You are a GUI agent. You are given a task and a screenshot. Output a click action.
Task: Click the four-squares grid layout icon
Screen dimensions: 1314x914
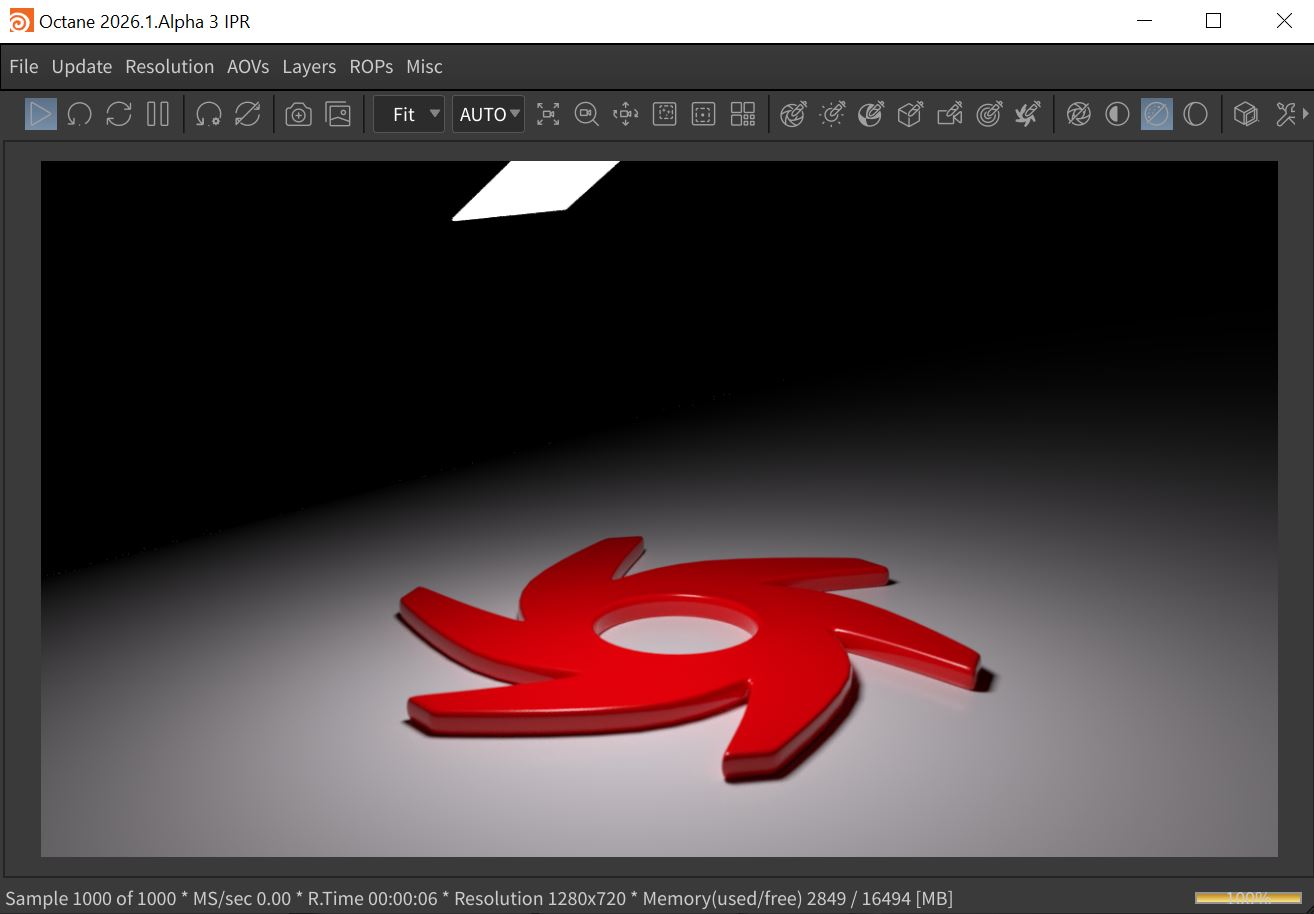point(743,114)
